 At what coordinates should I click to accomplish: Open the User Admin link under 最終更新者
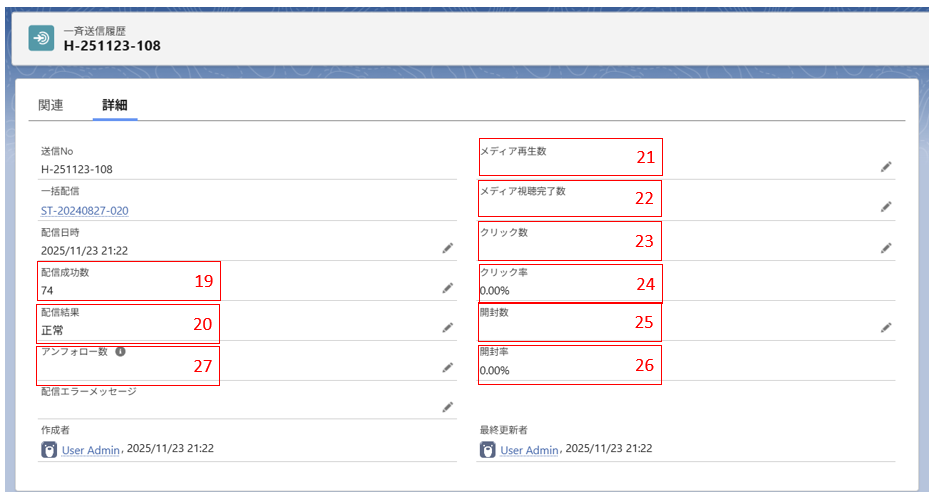point(529,450)
